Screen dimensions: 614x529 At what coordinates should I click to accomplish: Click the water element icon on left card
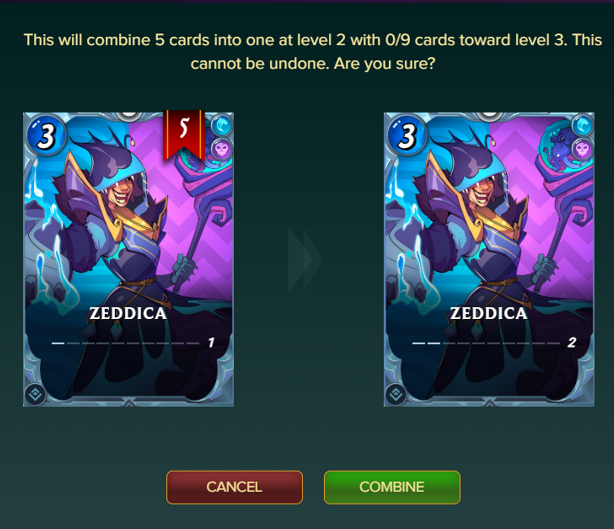(222, 125)
